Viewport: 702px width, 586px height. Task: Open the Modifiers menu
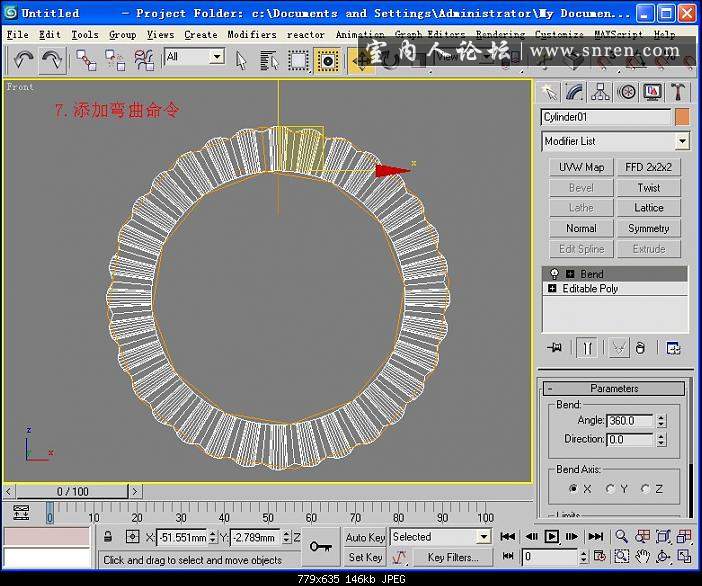click(251, 34)
